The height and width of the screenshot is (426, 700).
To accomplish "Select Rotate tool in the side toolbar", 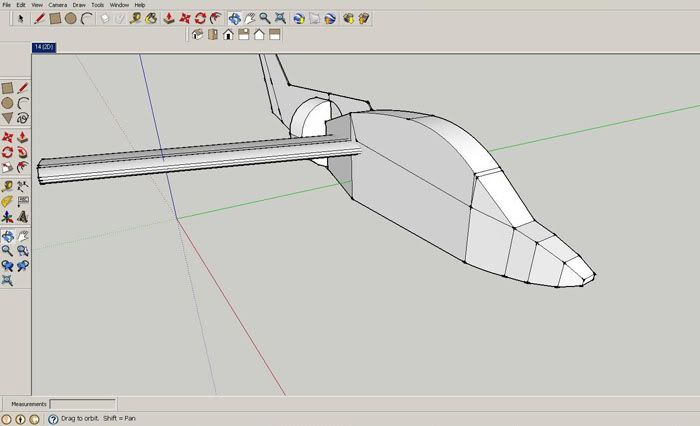I will (7, 152).
